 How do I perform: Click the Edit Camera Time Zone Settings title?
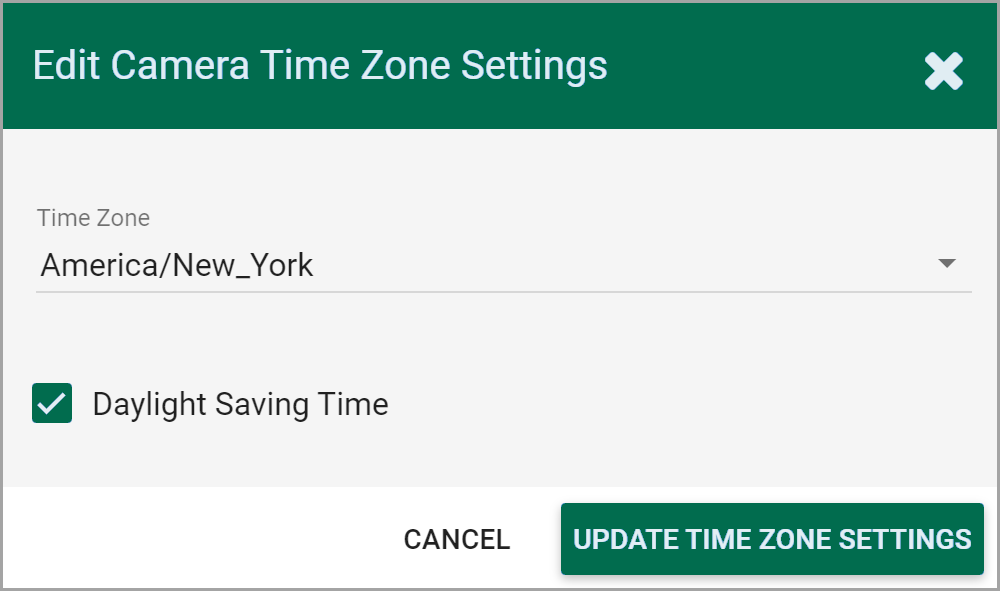click(320, 66)
